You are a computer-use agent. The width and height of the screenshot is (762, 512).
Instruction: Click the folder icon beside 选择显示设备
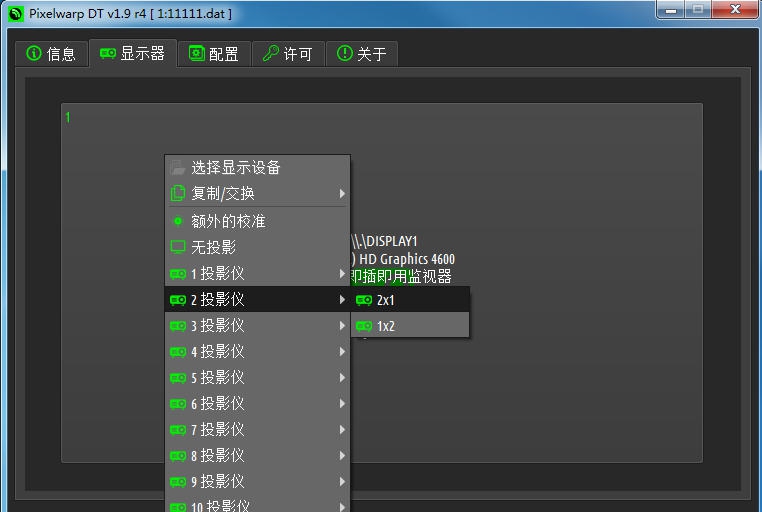tap(178, 168)
